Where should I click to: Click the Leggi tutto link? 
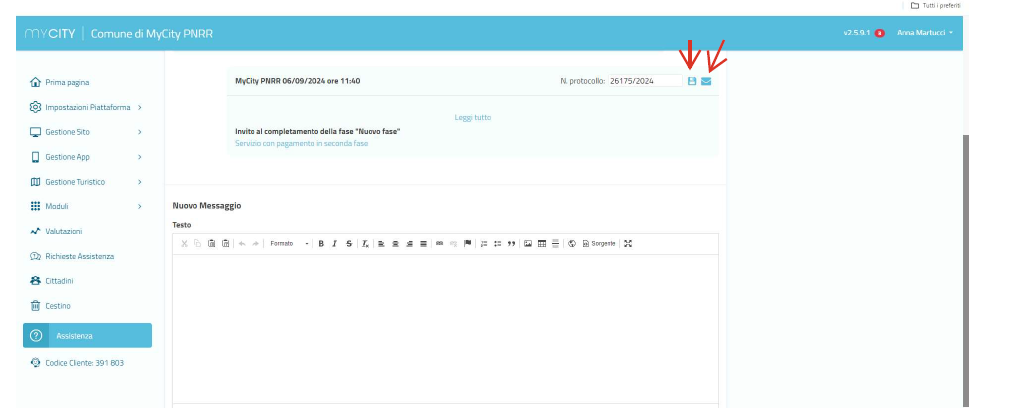(472, 117)
